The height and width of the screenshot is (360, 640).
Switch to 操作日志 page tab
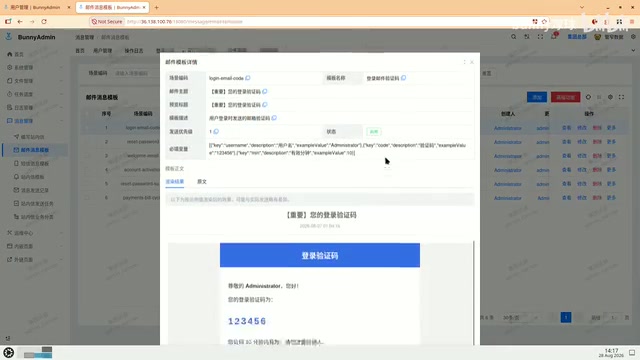click(x=134, y=51)
